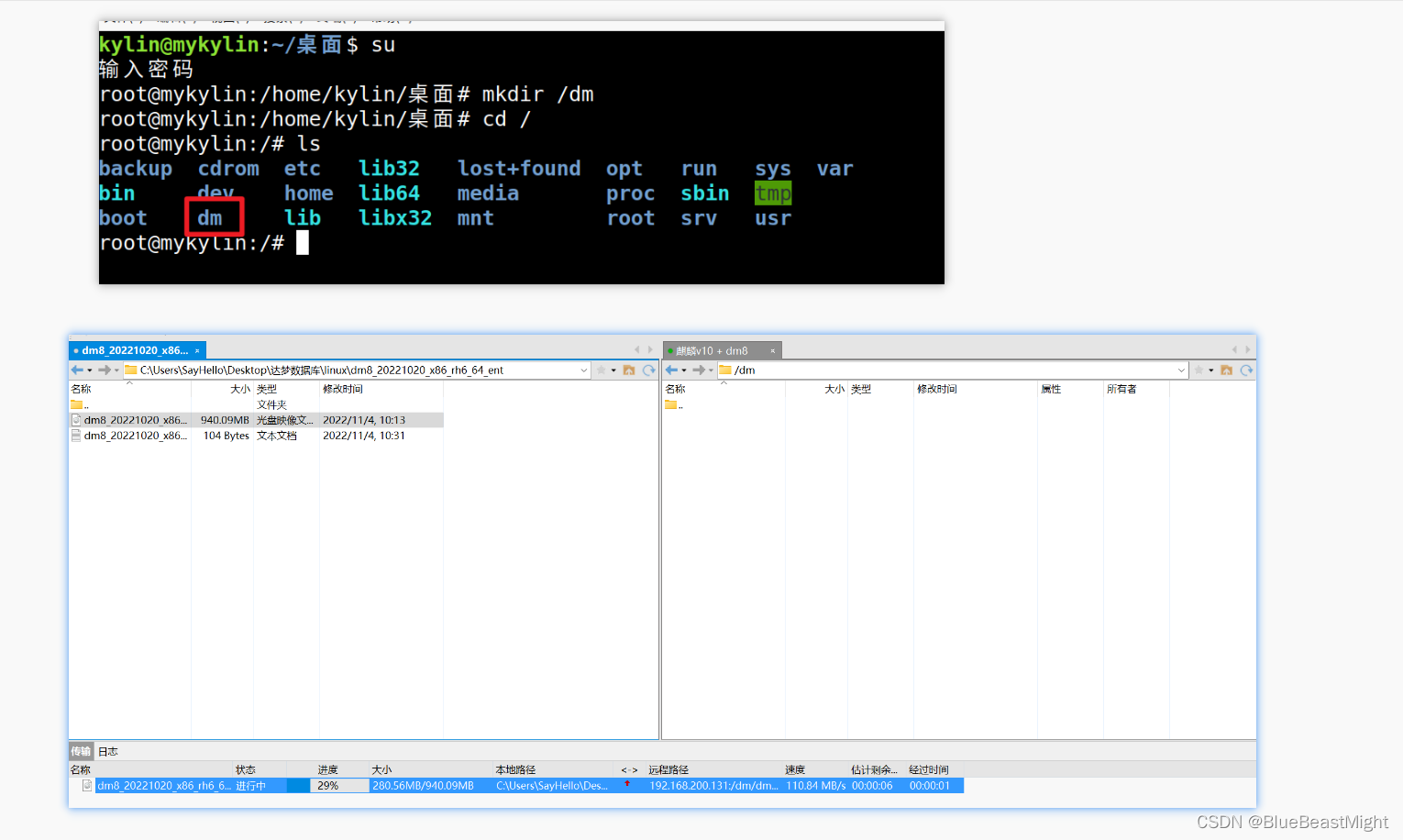1403x840 pixels.
Task: Go back in the remote /dm pane
Action: point(671,370)
